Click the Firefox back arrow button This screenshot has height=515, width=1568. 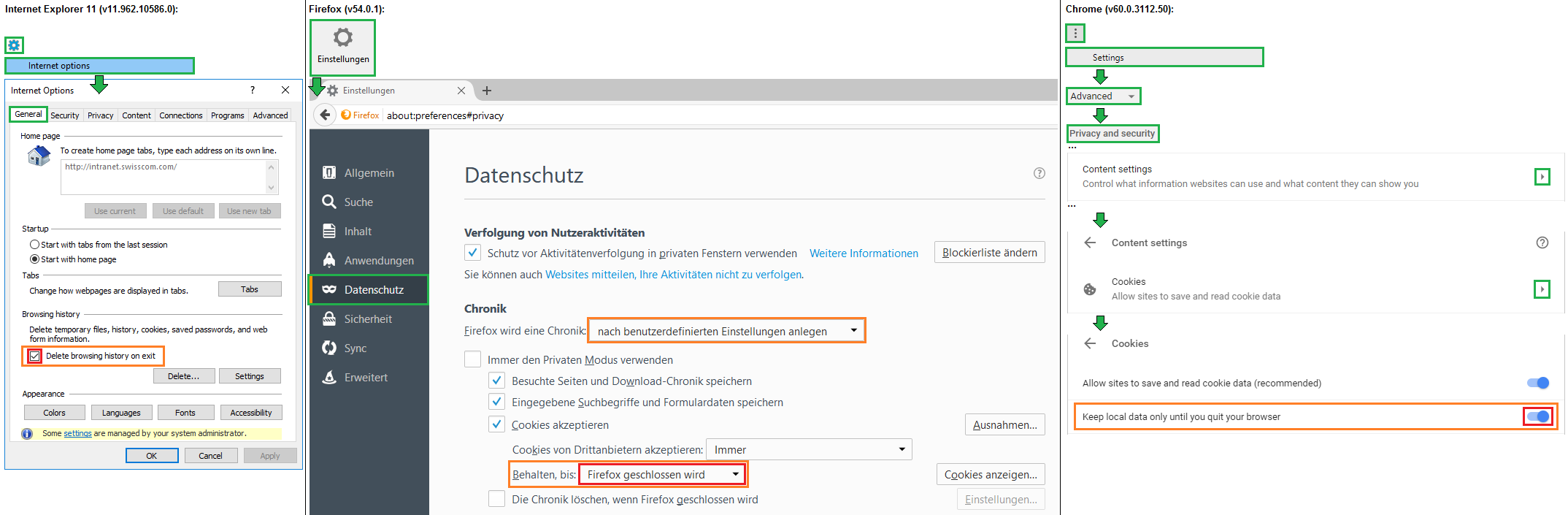coord(326,115)
